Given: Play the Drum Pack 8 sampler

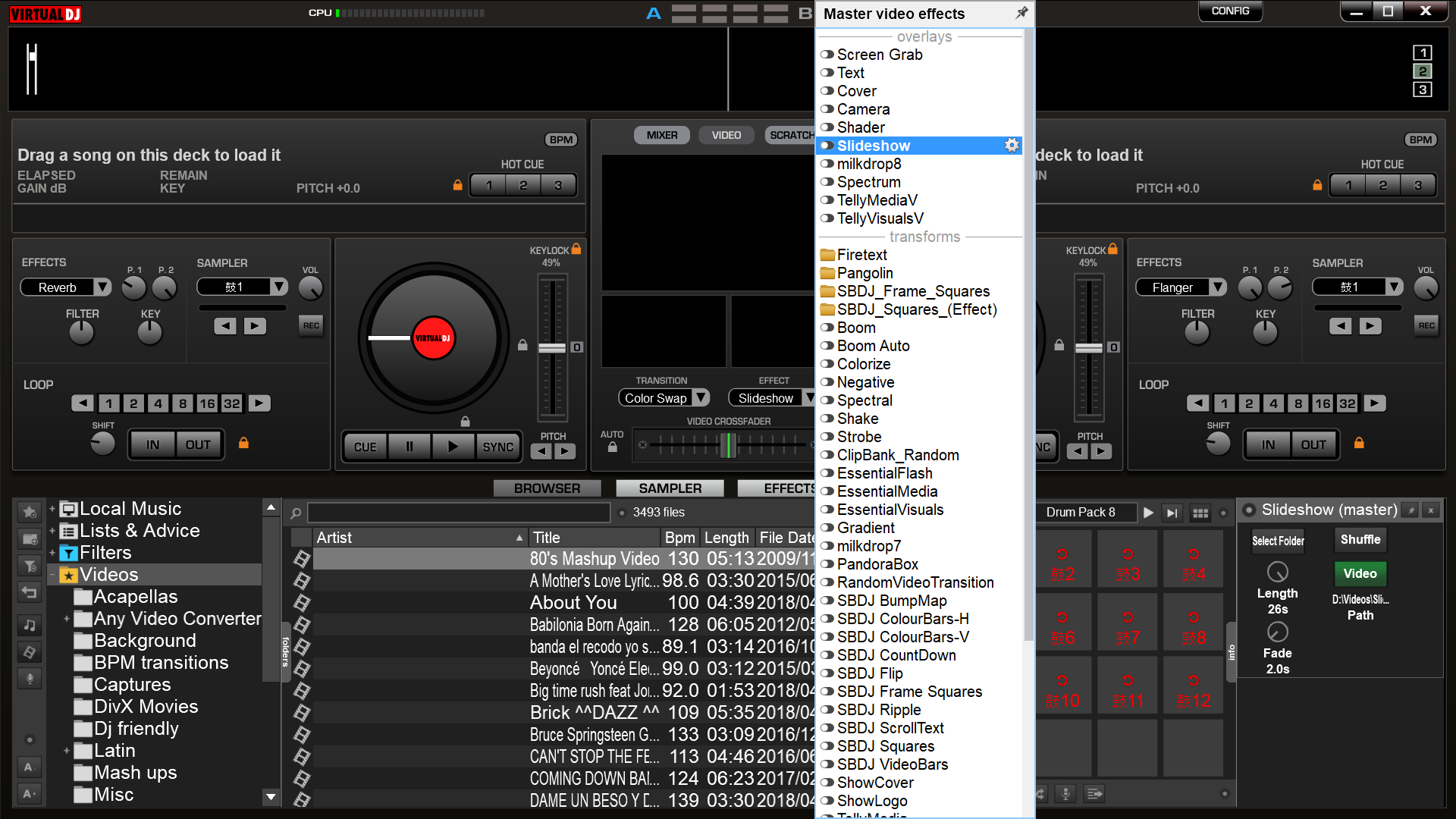Looking at the screenshot, I should 1148,513.
